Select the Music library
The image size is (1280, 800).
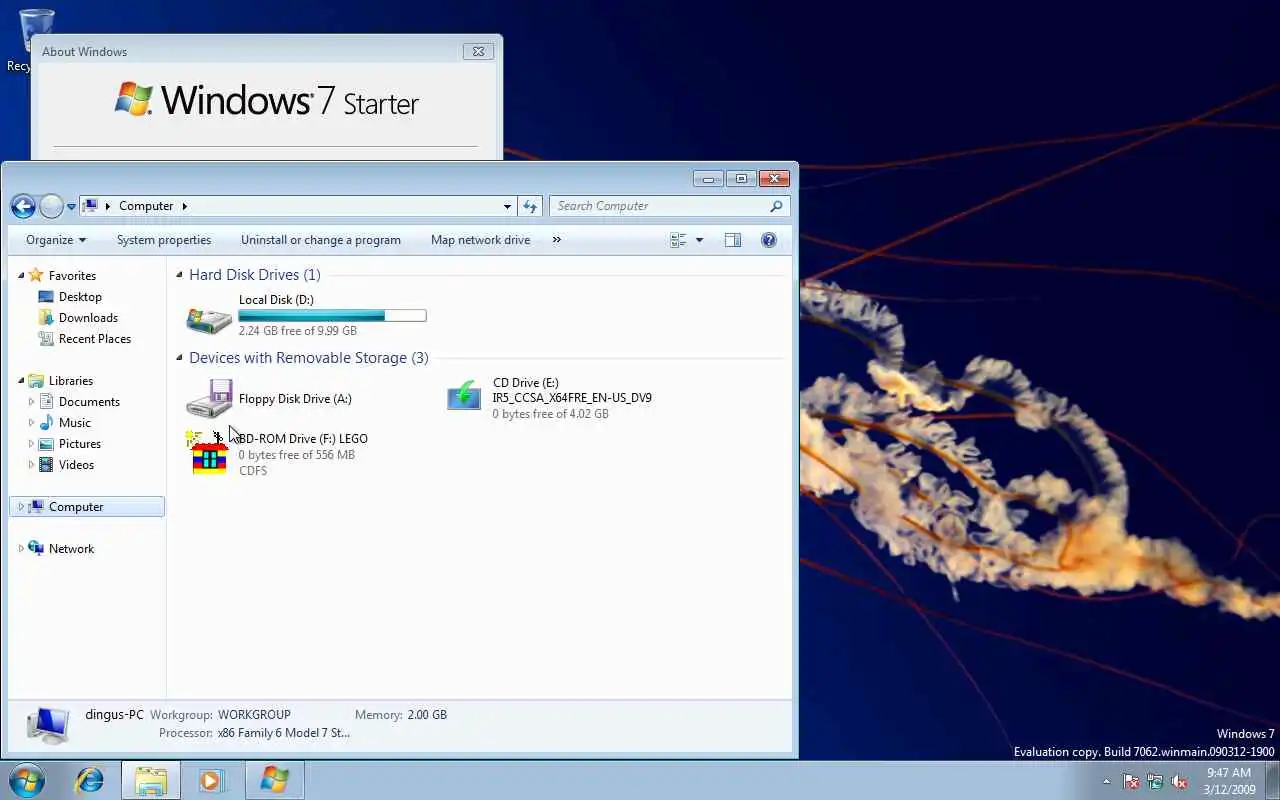[x=74, y=423]
